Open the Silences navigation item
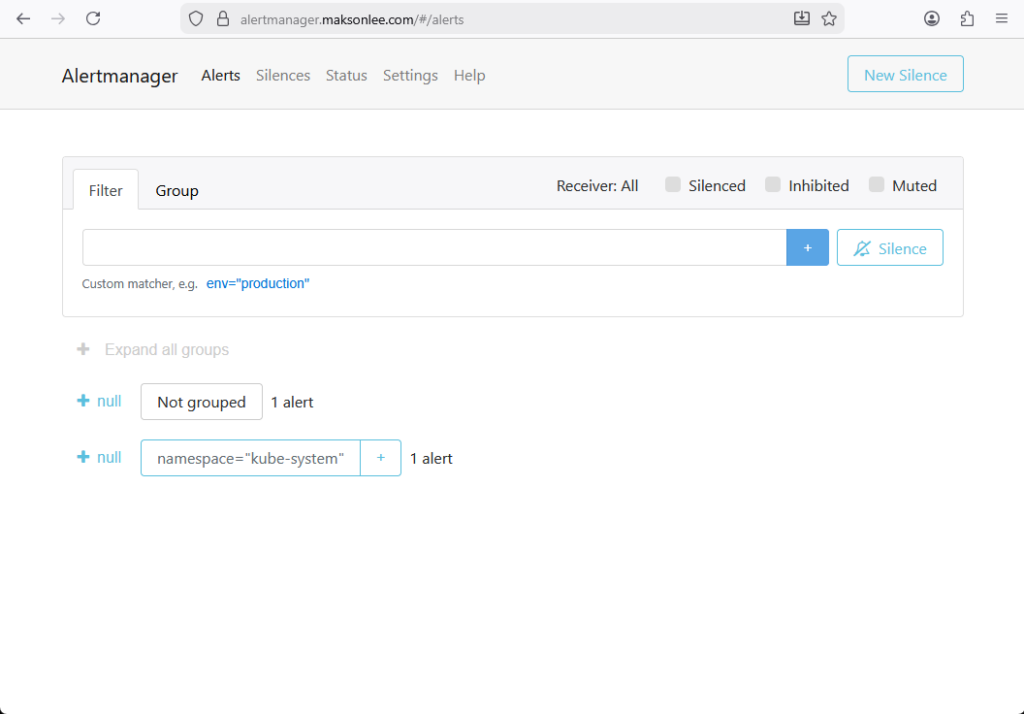This screenshot has height=714, width=1024. click(283, 75)
